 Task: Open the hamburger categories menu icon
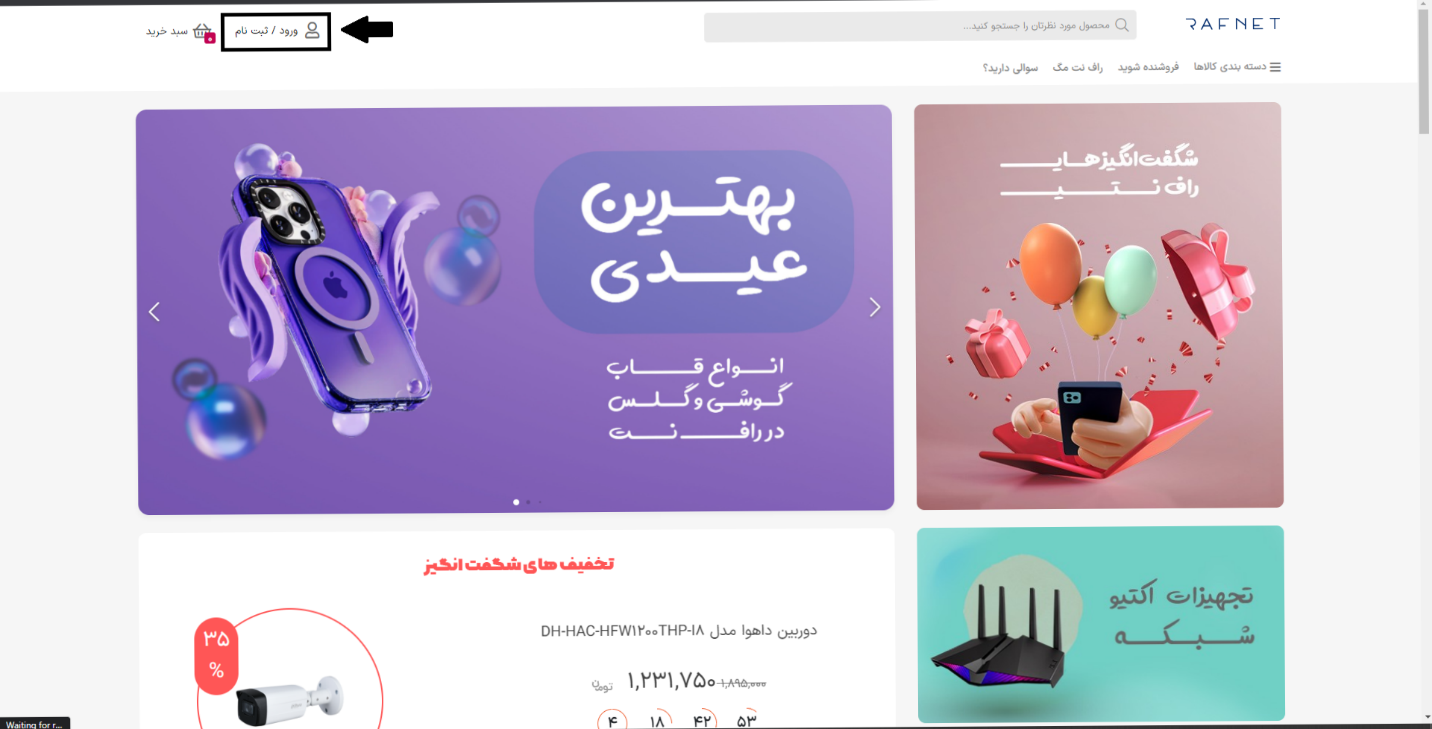[1275, 67]
